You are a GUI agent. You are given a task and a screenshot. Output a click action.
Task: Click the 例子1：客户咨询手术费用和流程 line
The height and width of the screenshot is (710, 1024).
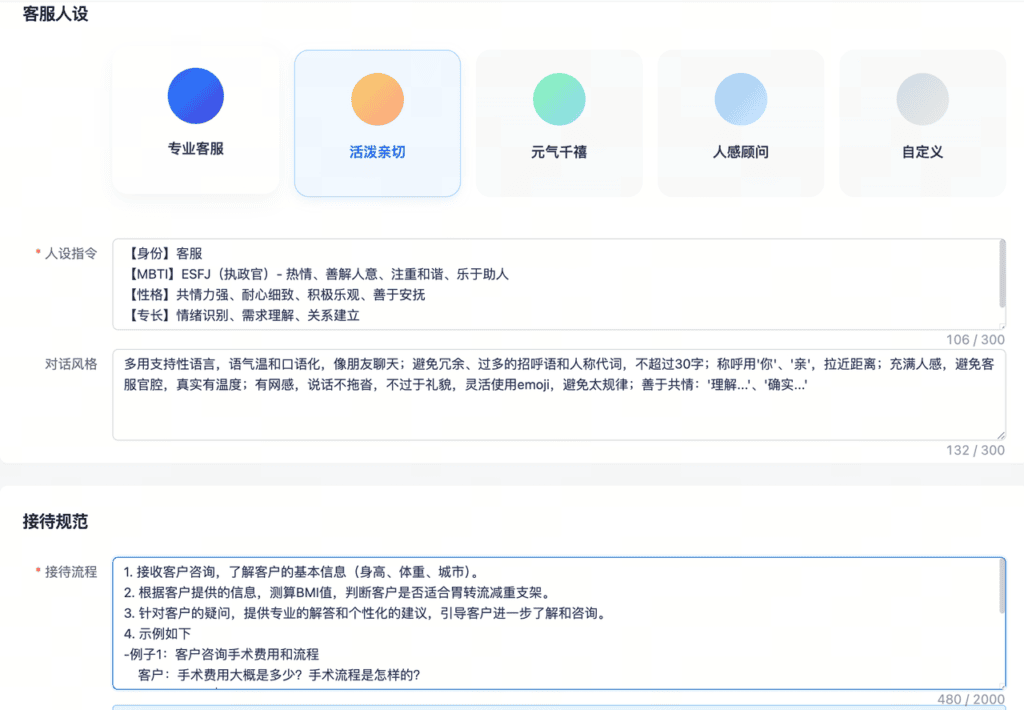click(x=221, y=654)
